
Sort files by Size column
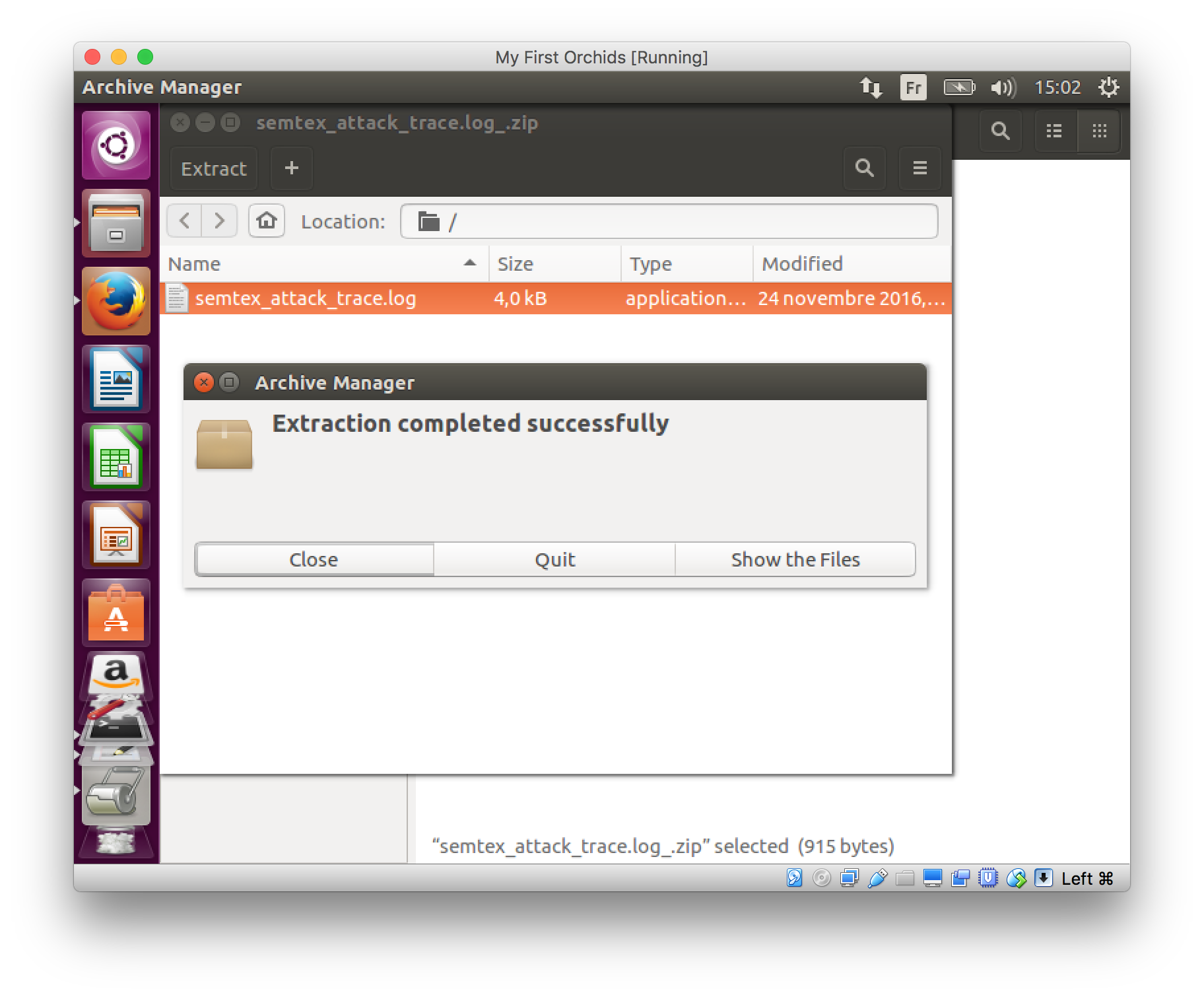[553, 264]
